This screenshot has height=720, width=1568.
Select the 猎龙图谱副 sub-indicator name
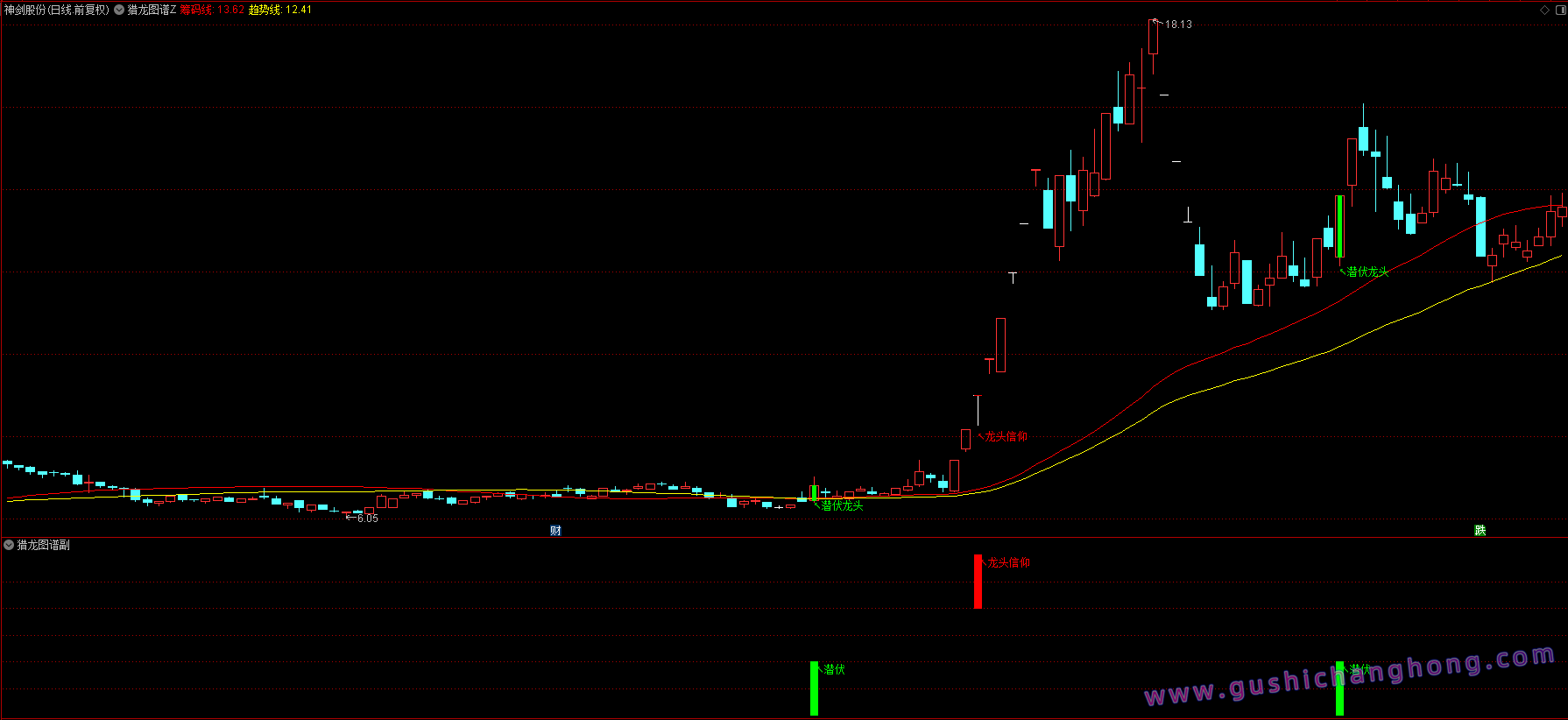[x=44, y=545]
